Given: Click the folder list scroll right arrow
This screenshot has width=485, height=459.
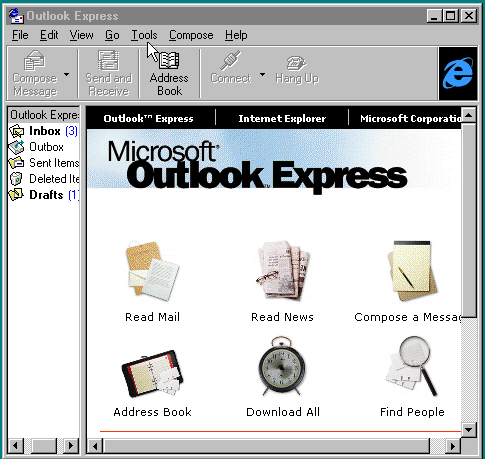Looking at the screenshot, I should pos(71,446).
